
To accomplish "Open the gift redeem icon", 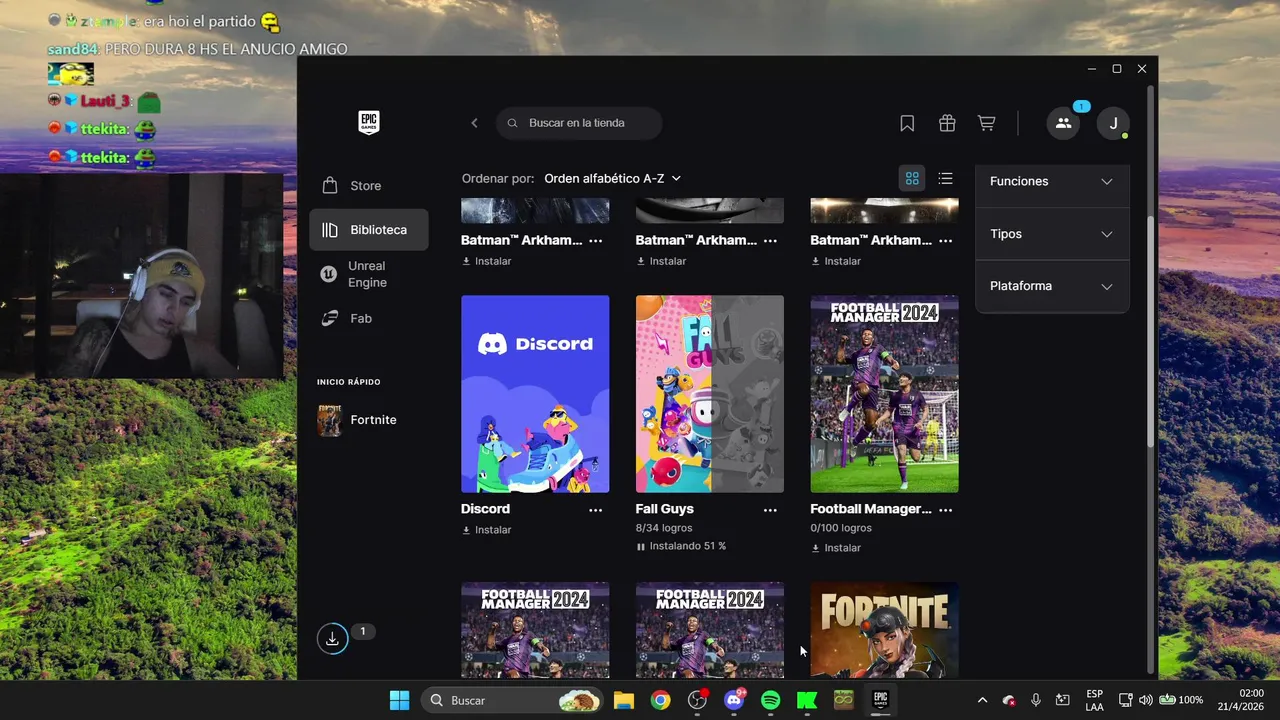I will click(x=947, y=123).
